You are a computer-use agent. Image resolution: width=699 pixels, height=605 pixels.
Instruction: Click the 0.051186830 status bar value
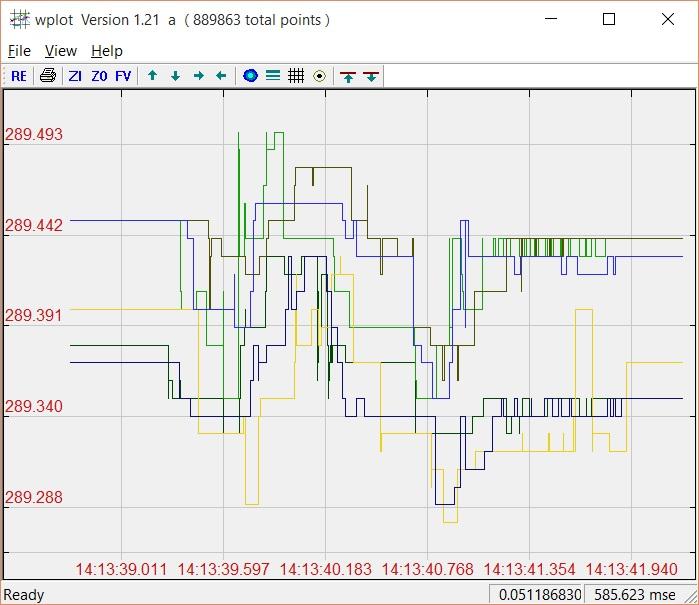point(540,595)
